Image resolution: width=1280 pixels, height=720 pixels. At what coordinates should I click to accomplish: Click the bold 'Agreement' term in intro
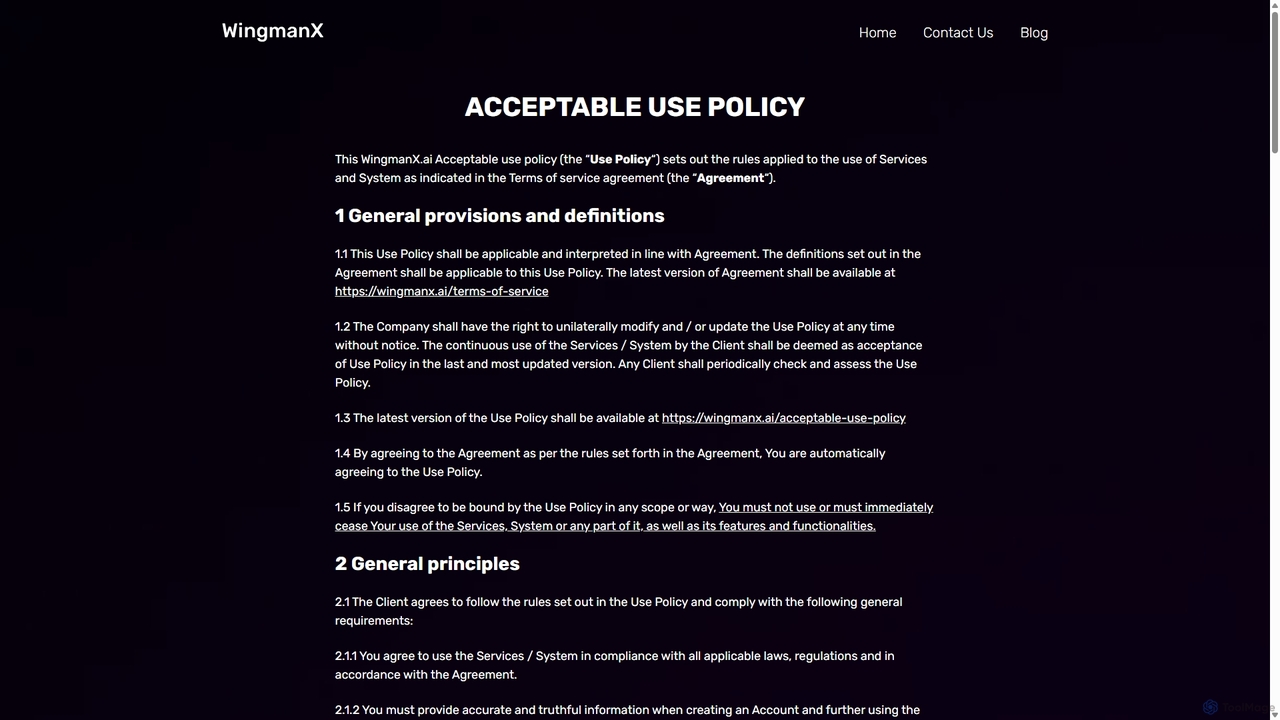[x=730, y=178]
